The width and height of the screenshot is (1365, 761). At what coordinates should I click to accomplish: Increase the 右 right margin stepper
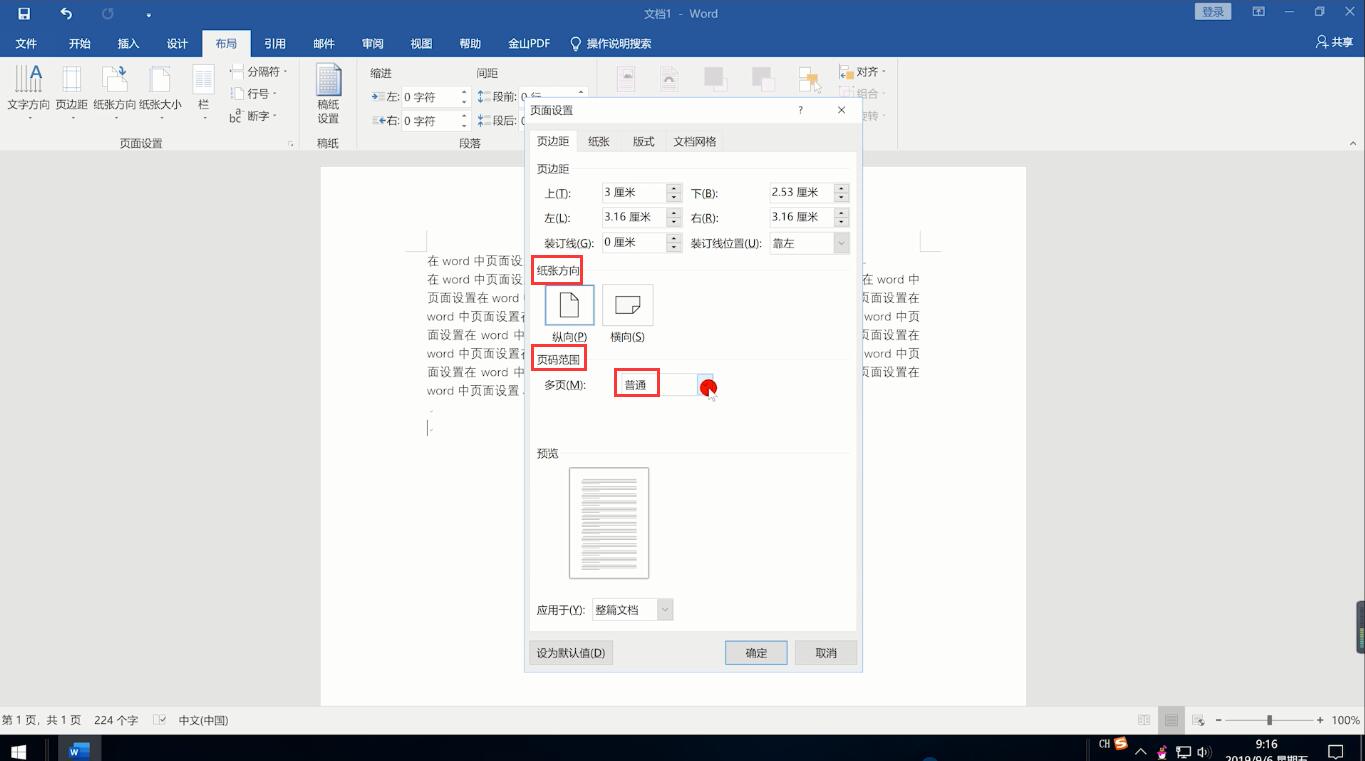842,212
